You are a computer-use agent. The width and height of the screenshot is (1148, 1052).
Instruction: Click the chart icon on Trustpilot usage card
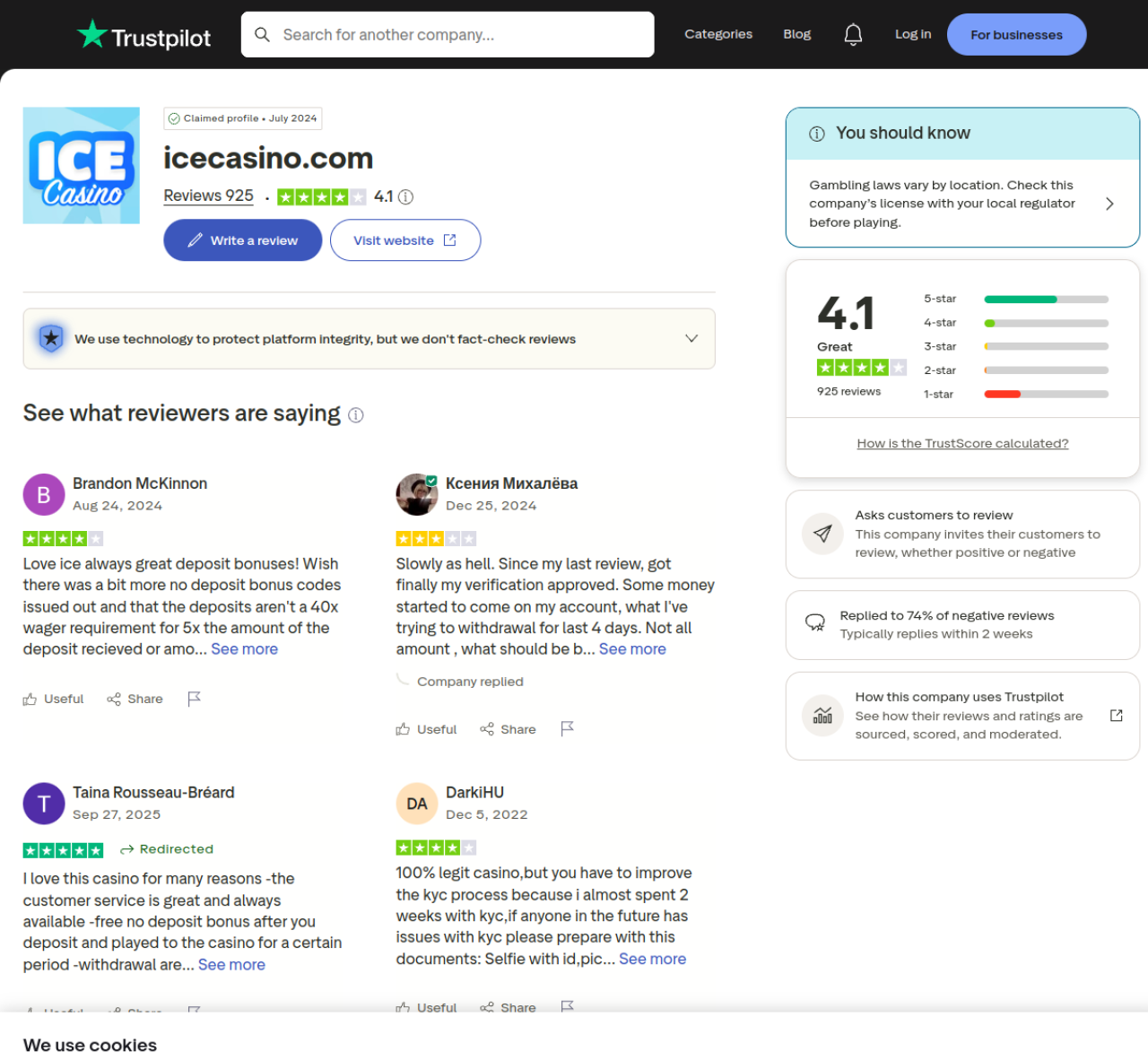point(822,716)
